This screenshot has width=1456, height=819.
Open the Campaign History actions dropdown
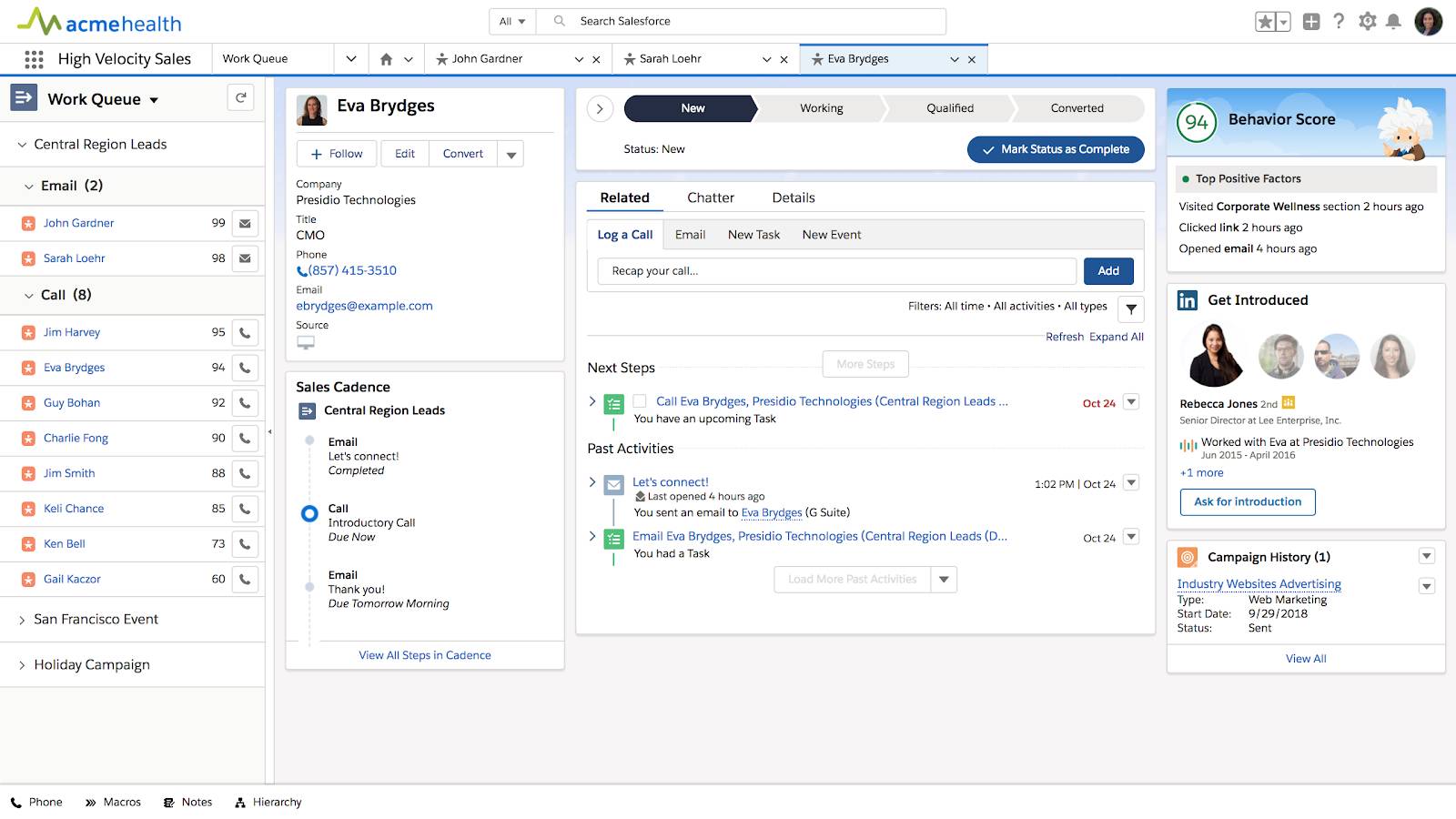coord(1427,555)
